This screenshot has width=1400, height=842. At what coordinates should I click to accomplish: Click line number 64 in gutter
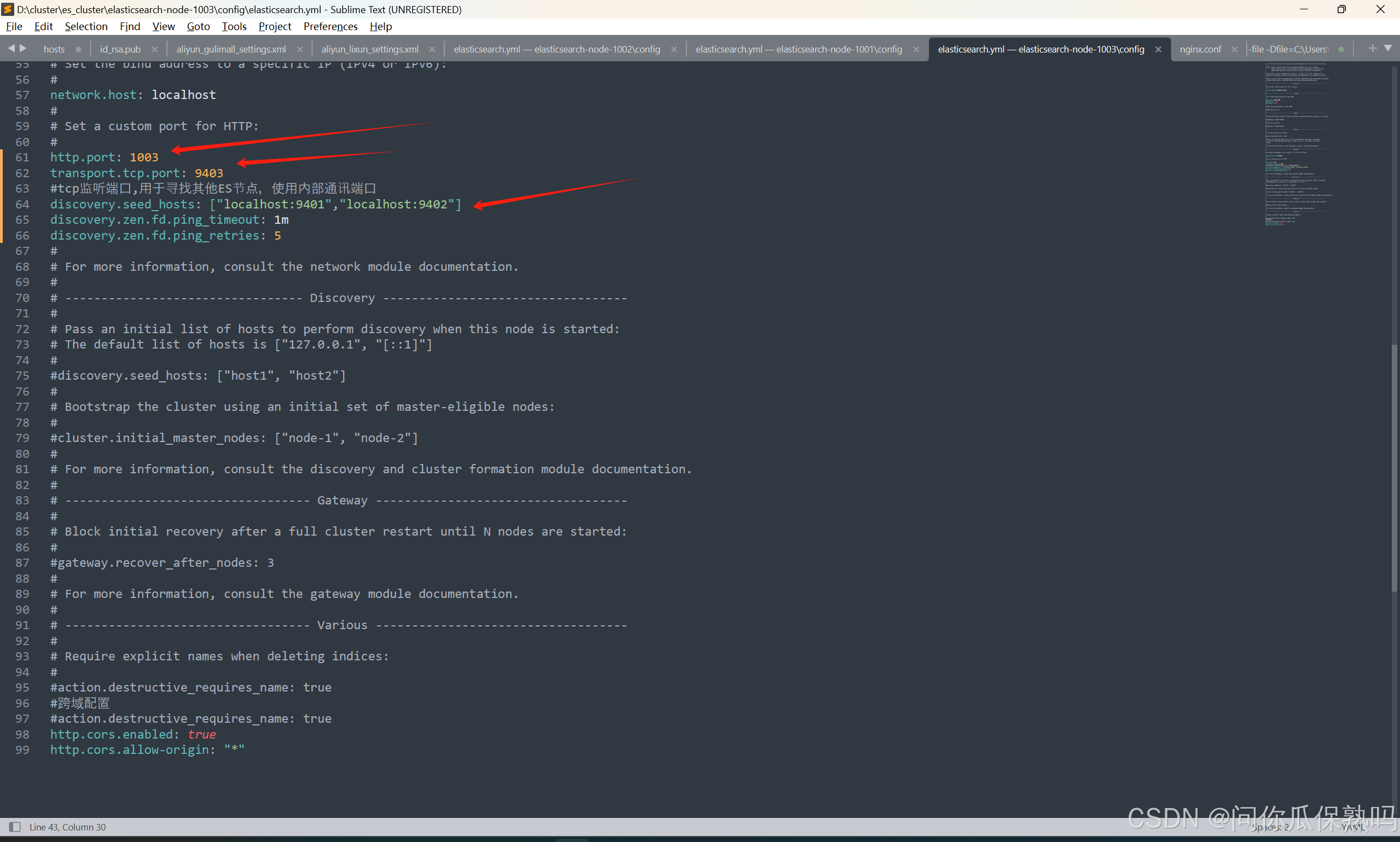tap(22, 204)
